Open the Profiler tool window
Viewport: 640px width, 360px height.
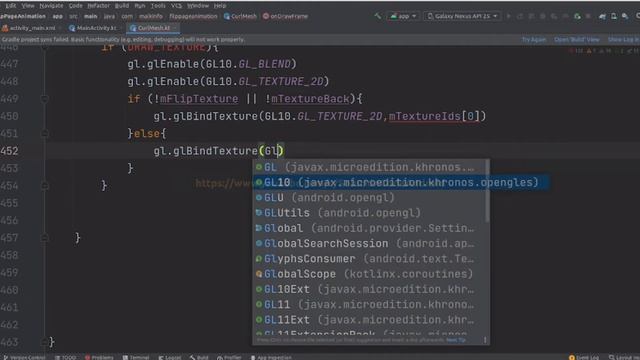229,357
